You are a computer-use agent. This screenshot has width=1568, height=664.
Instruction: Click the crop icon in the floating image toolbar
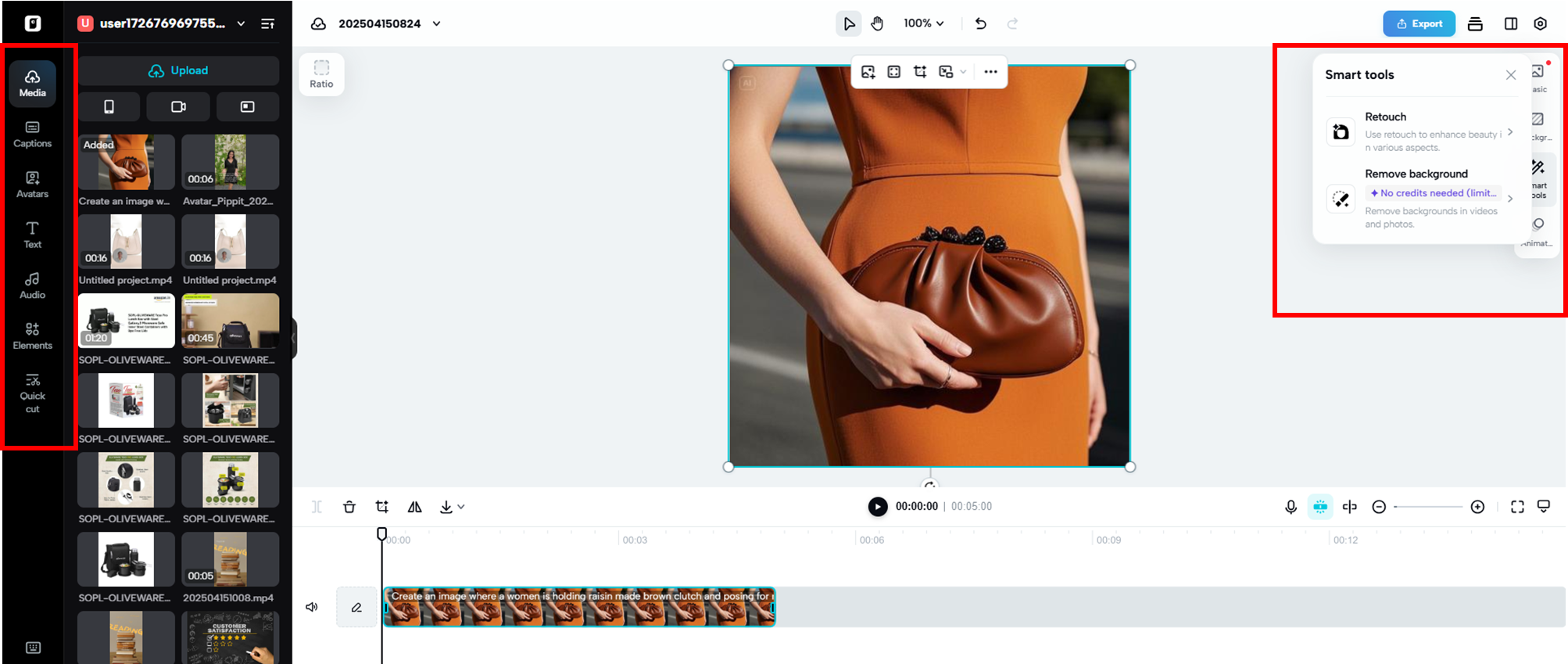pos(920,72)
